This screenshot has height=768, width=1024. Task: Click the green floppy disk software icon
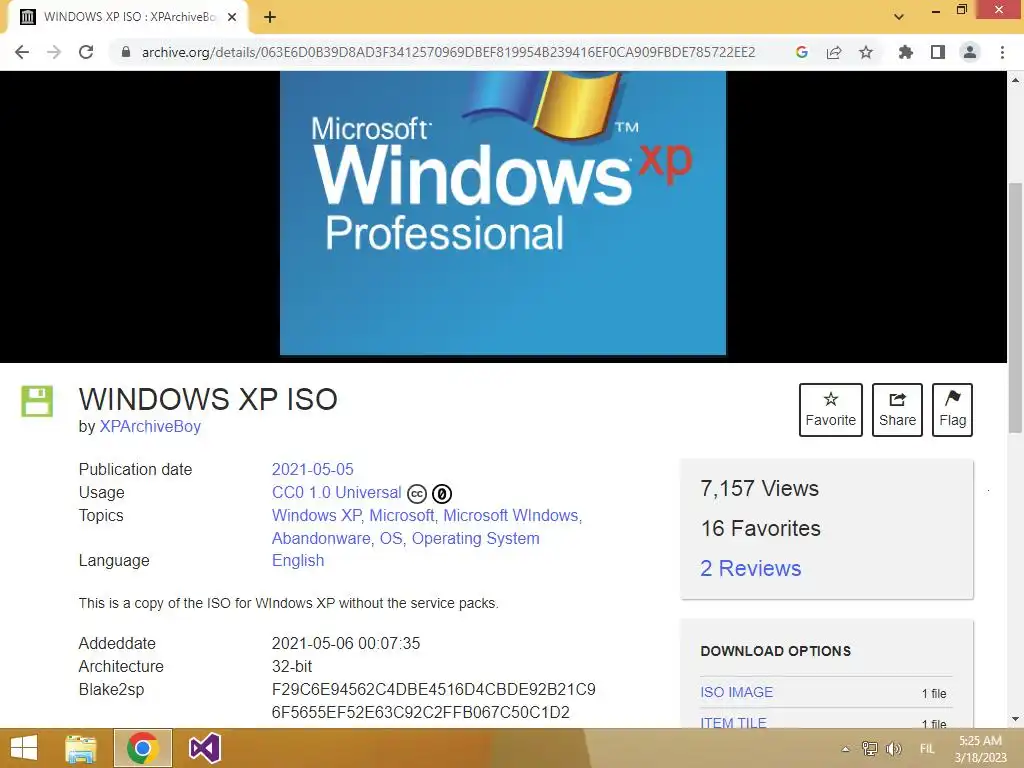point(37,401)
